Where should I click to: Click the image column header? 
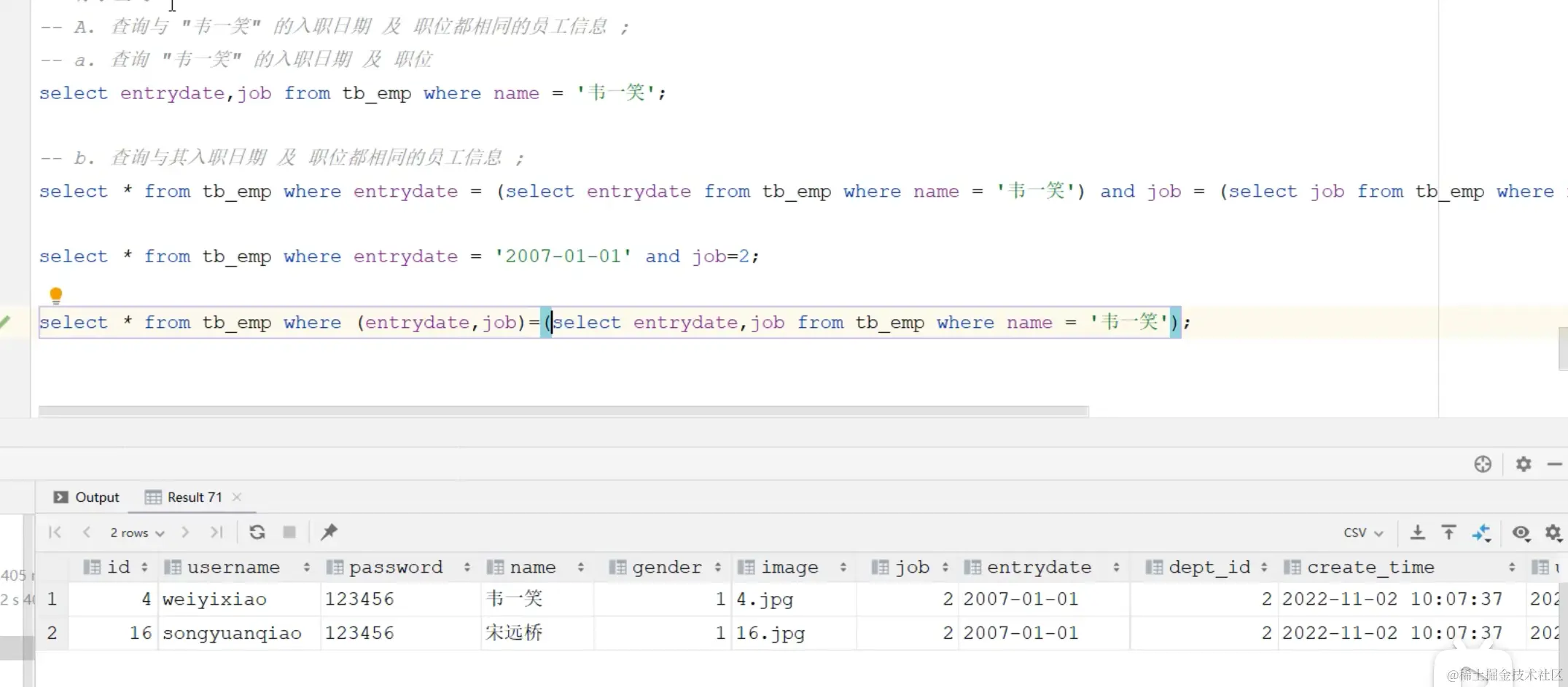point(794,567)
